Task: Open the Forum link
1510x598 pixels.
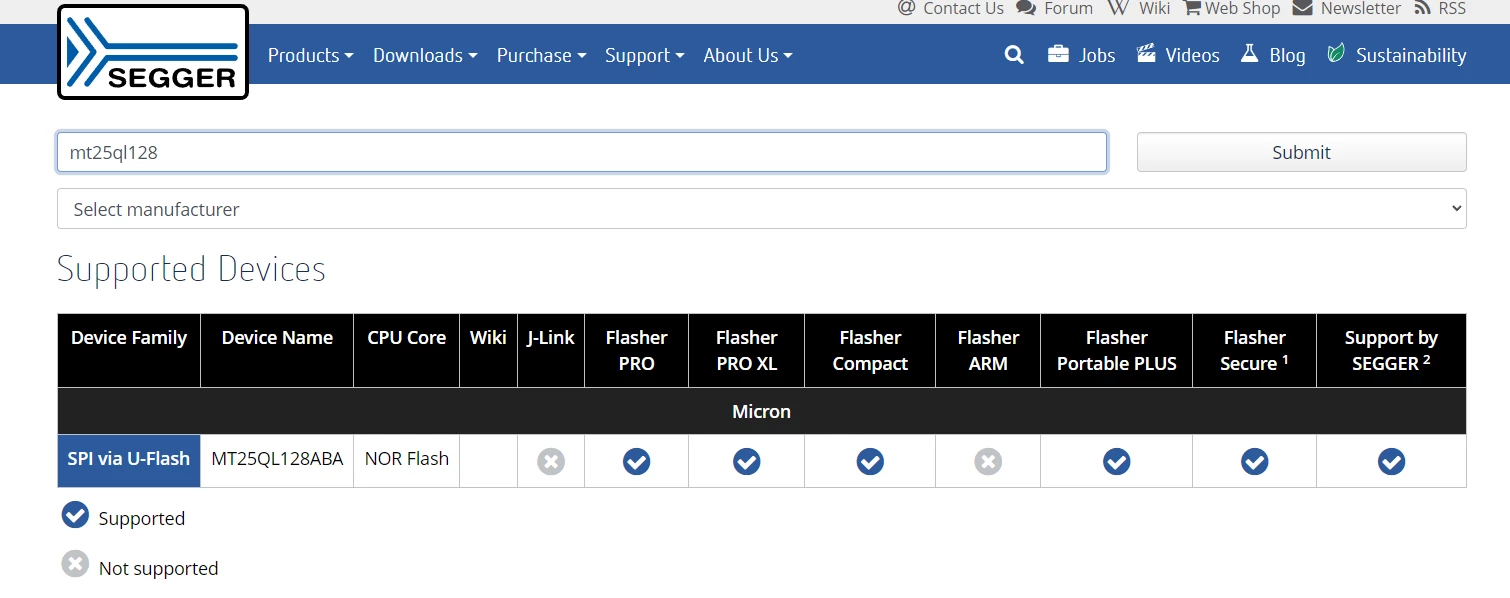Action: (x=1068, y=8)
